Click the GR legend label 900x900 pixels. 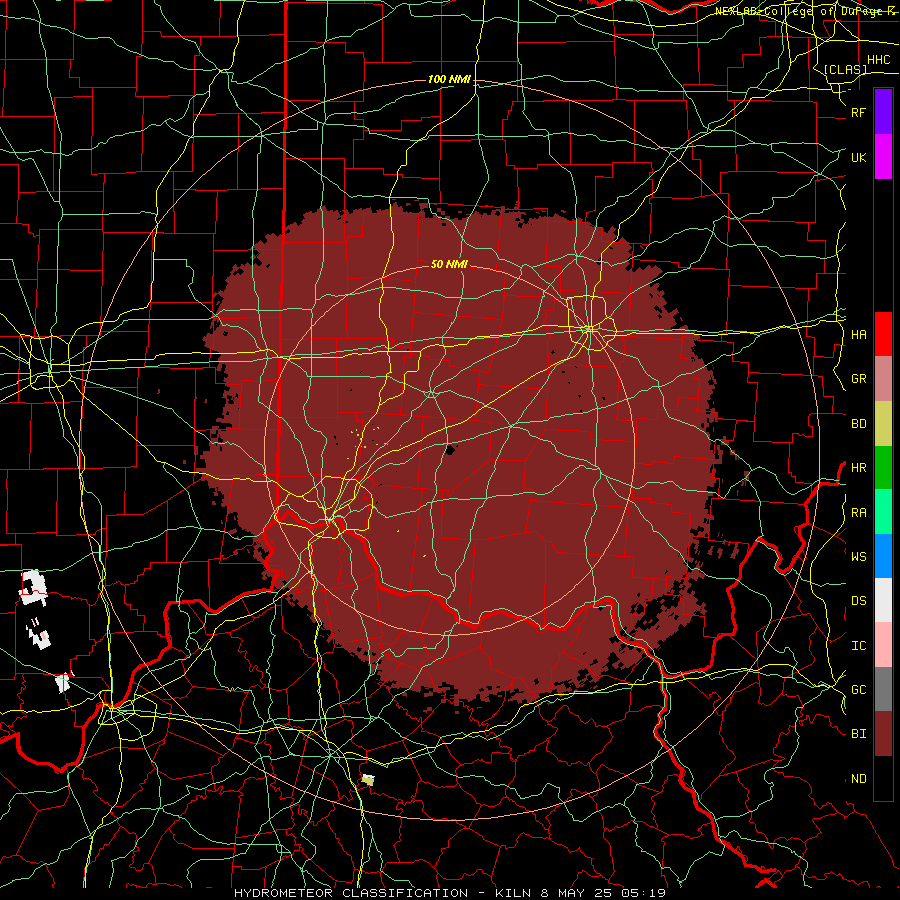tap(859, 379)
